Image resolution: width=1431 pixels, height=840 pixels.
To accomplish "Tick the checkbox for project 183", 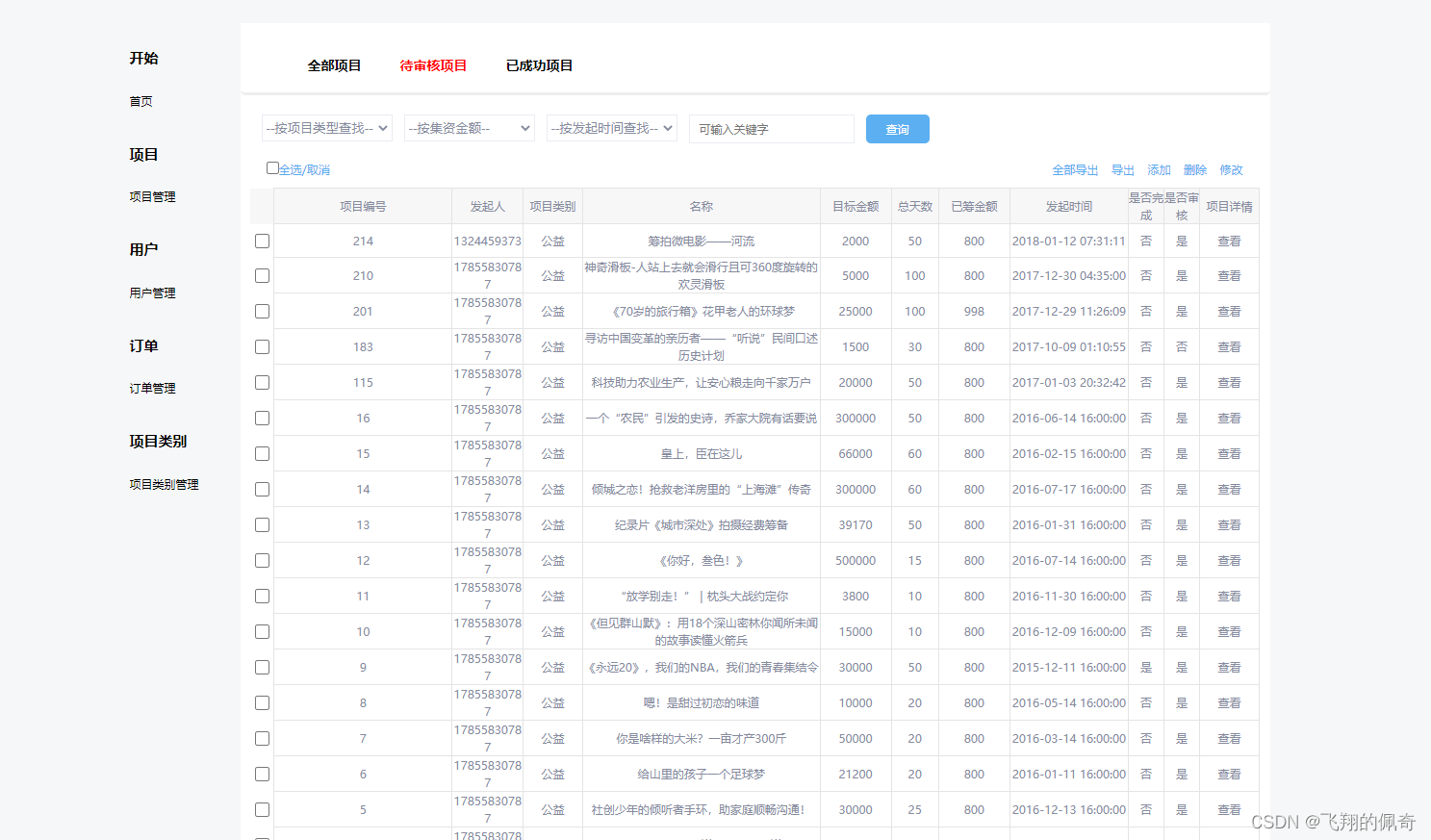I will 262,346.
